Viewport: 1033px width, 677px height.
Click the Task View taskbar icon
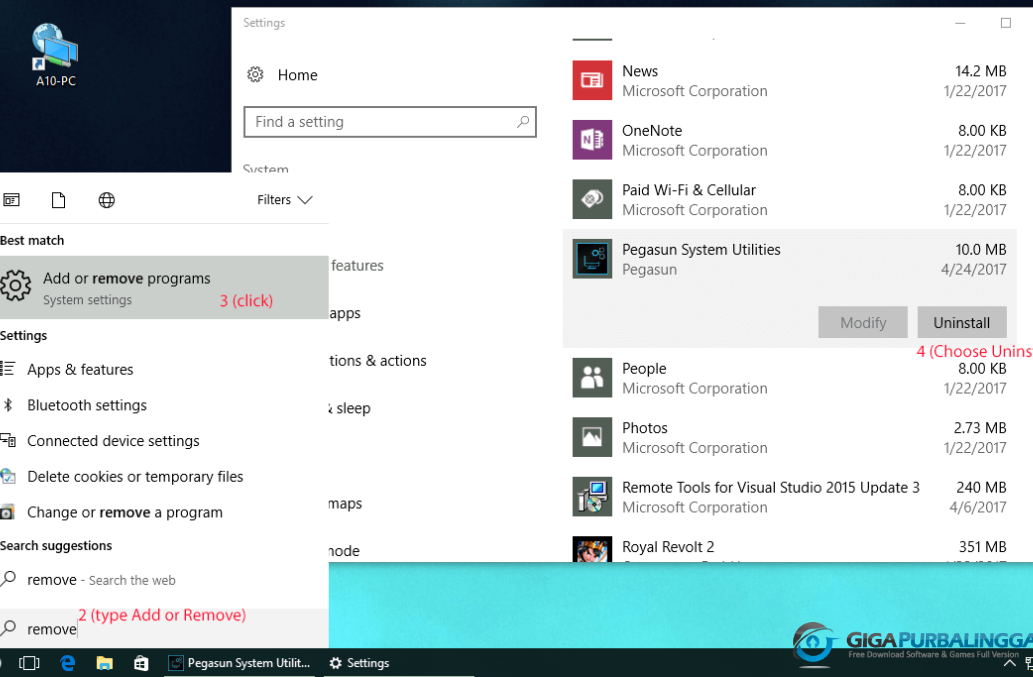pyautogui.click(x=29, y=663)
